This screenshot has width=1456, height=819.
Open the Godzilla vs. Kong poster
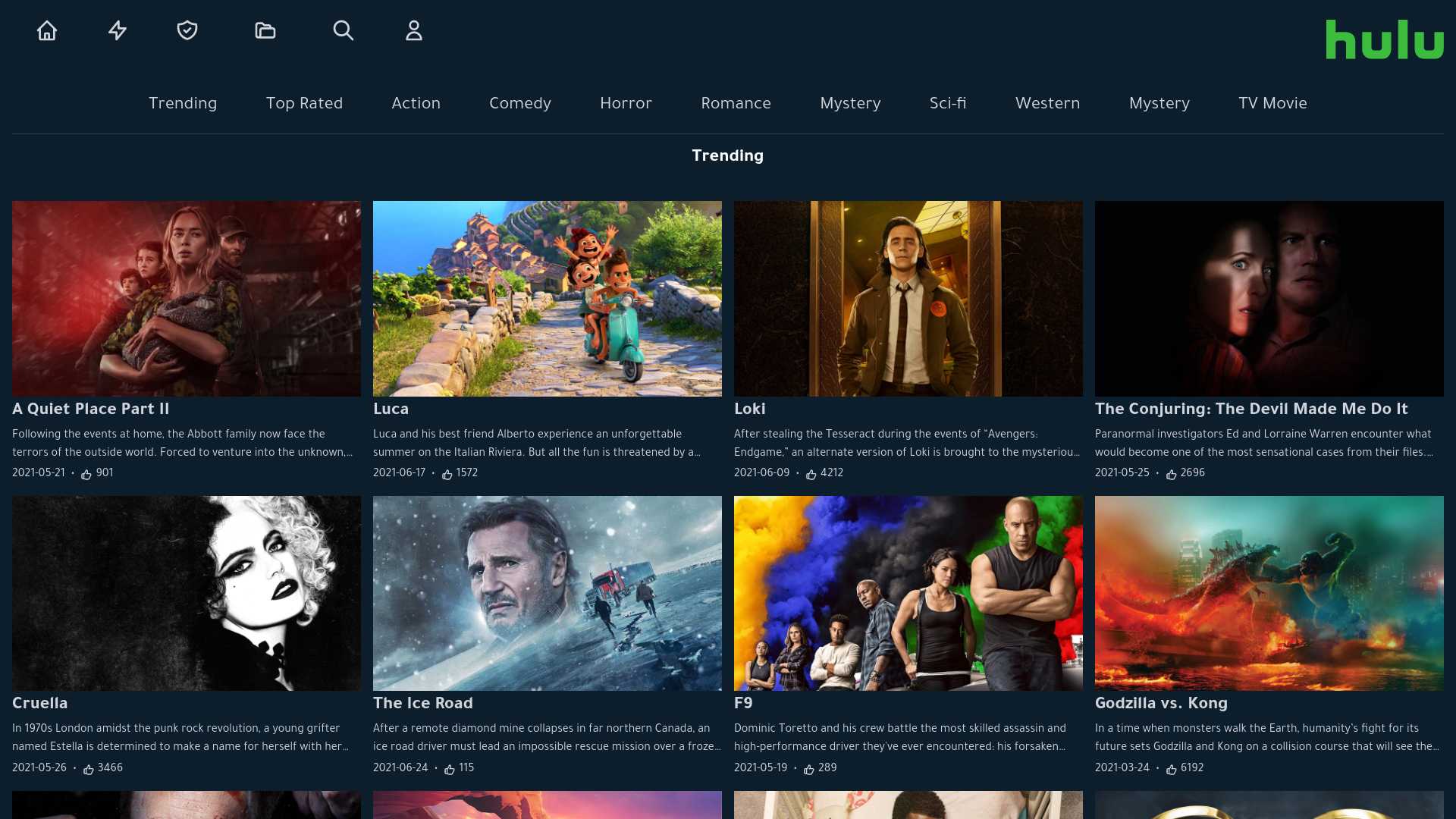pos(1269,593)
